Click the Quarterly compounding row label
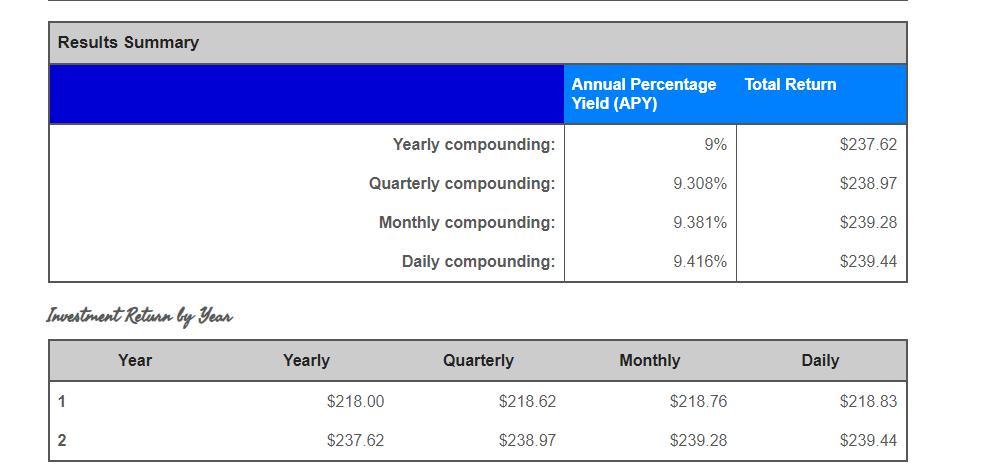The image size is (985, 466). pos(461,184)
